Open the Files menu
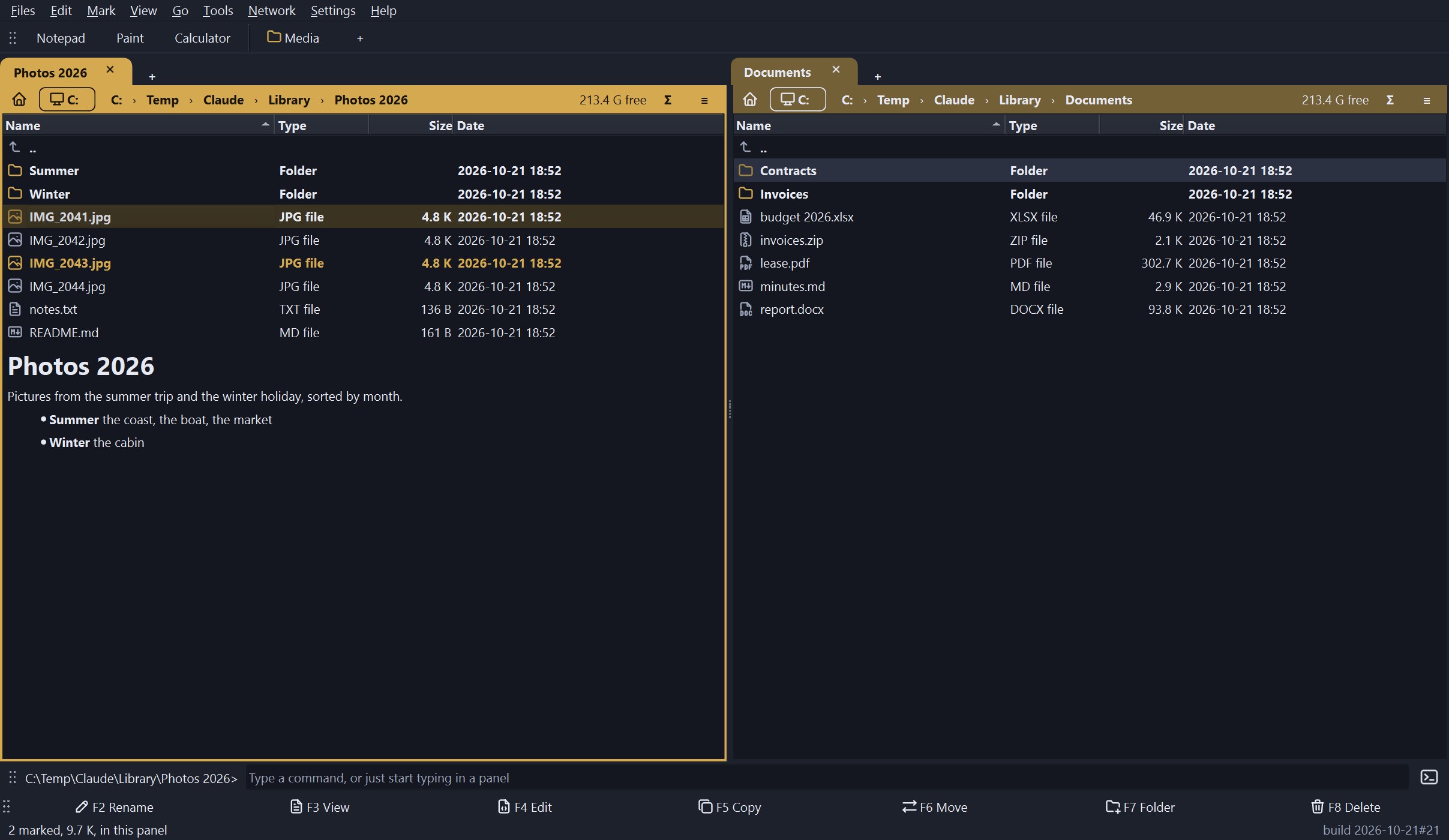Screen dimensions: 1449x840 [23, 10]
